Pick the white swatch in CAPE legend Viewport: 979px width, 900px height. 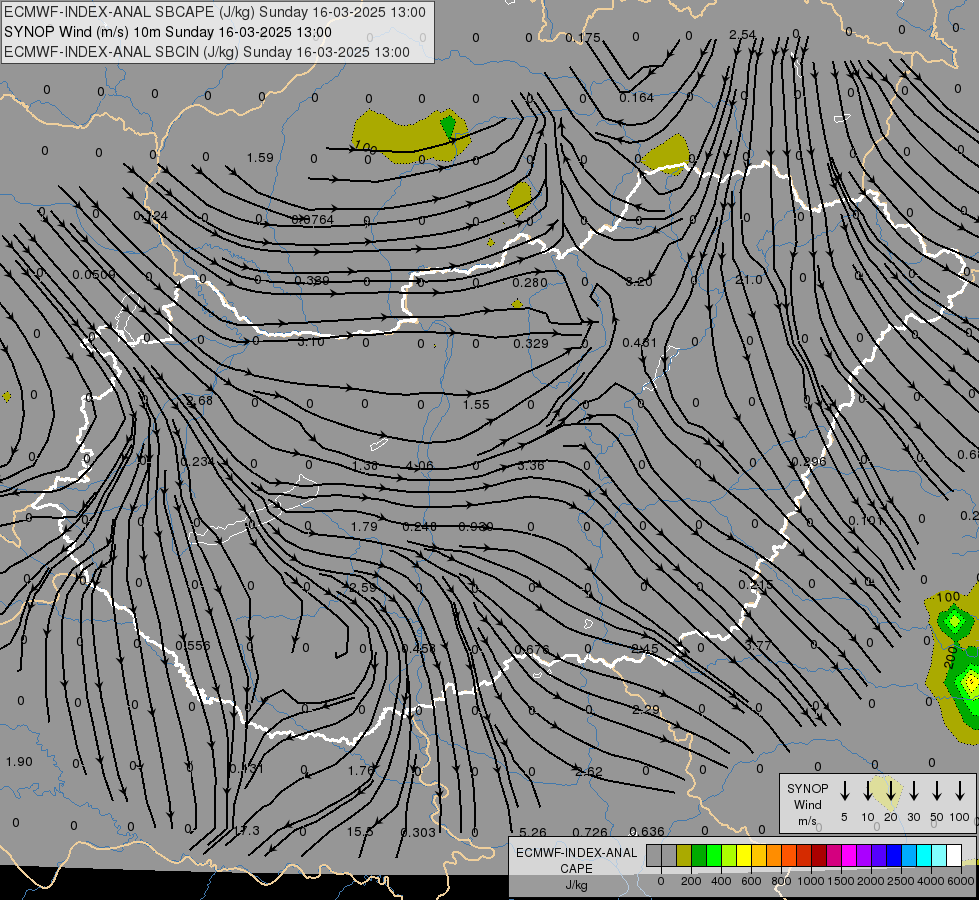(953, 856)
